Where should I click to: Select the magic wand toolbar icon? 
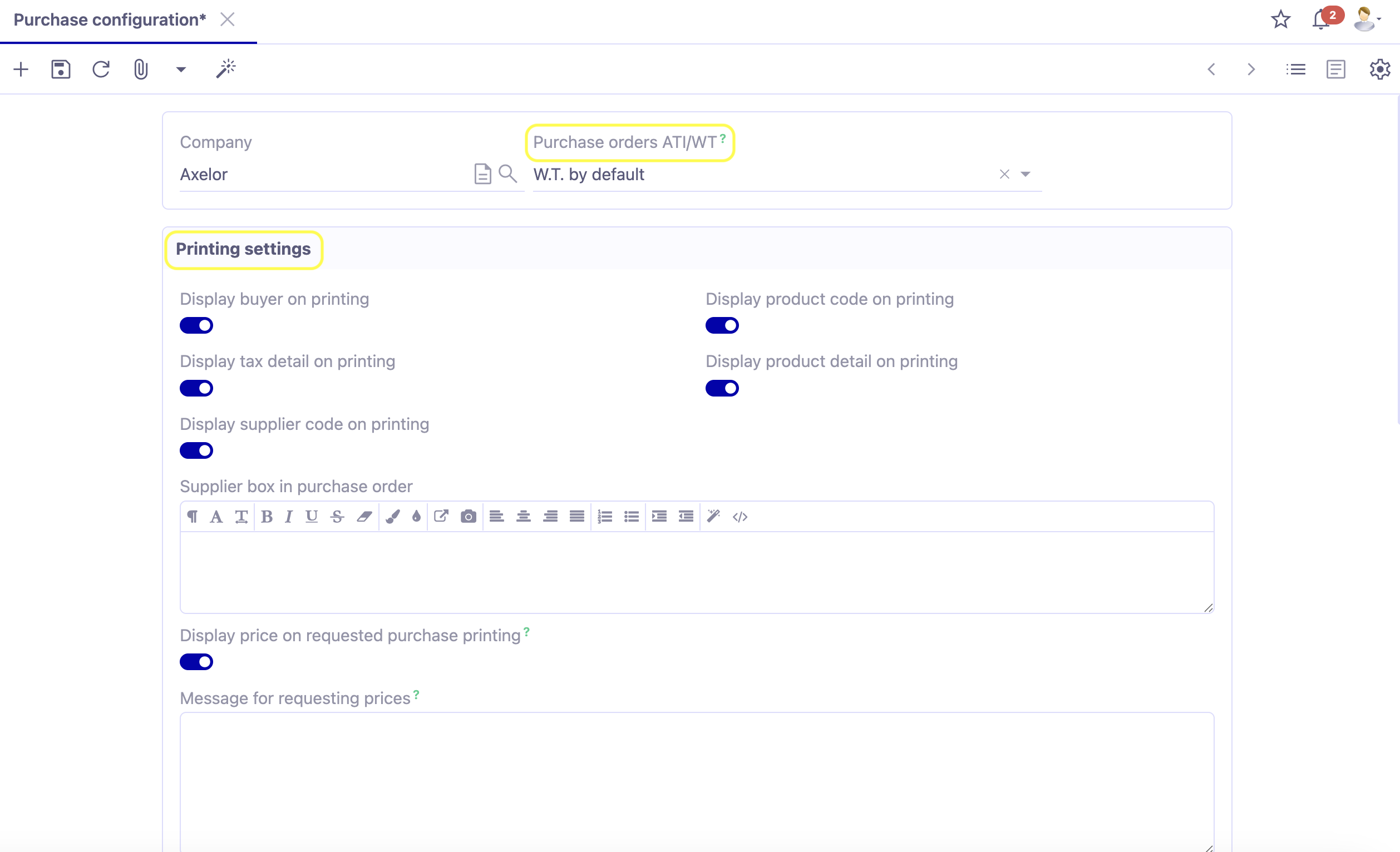225,69
